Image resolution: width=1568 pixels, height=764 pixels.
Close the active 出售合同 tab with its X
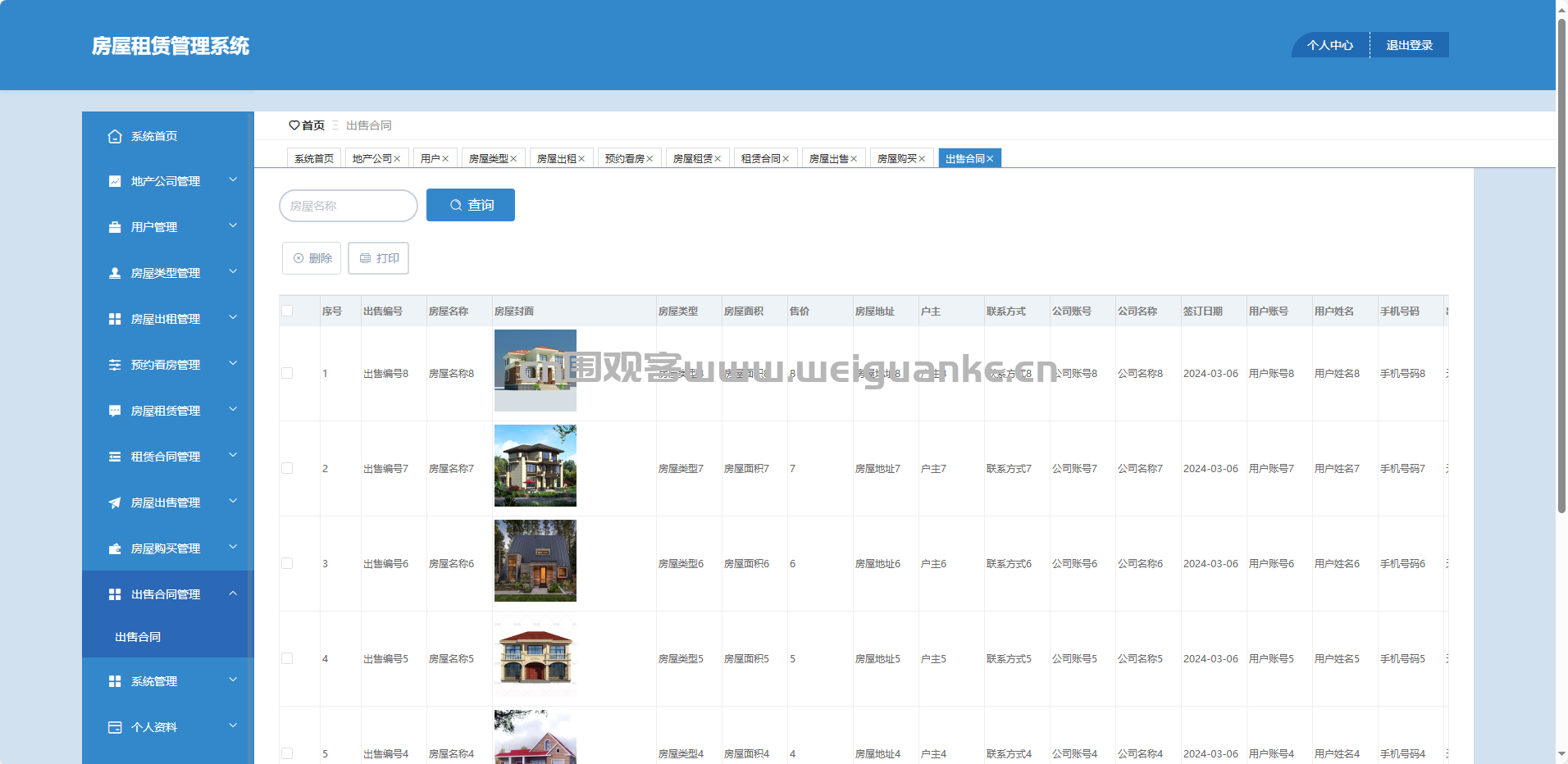coord(990,159)
